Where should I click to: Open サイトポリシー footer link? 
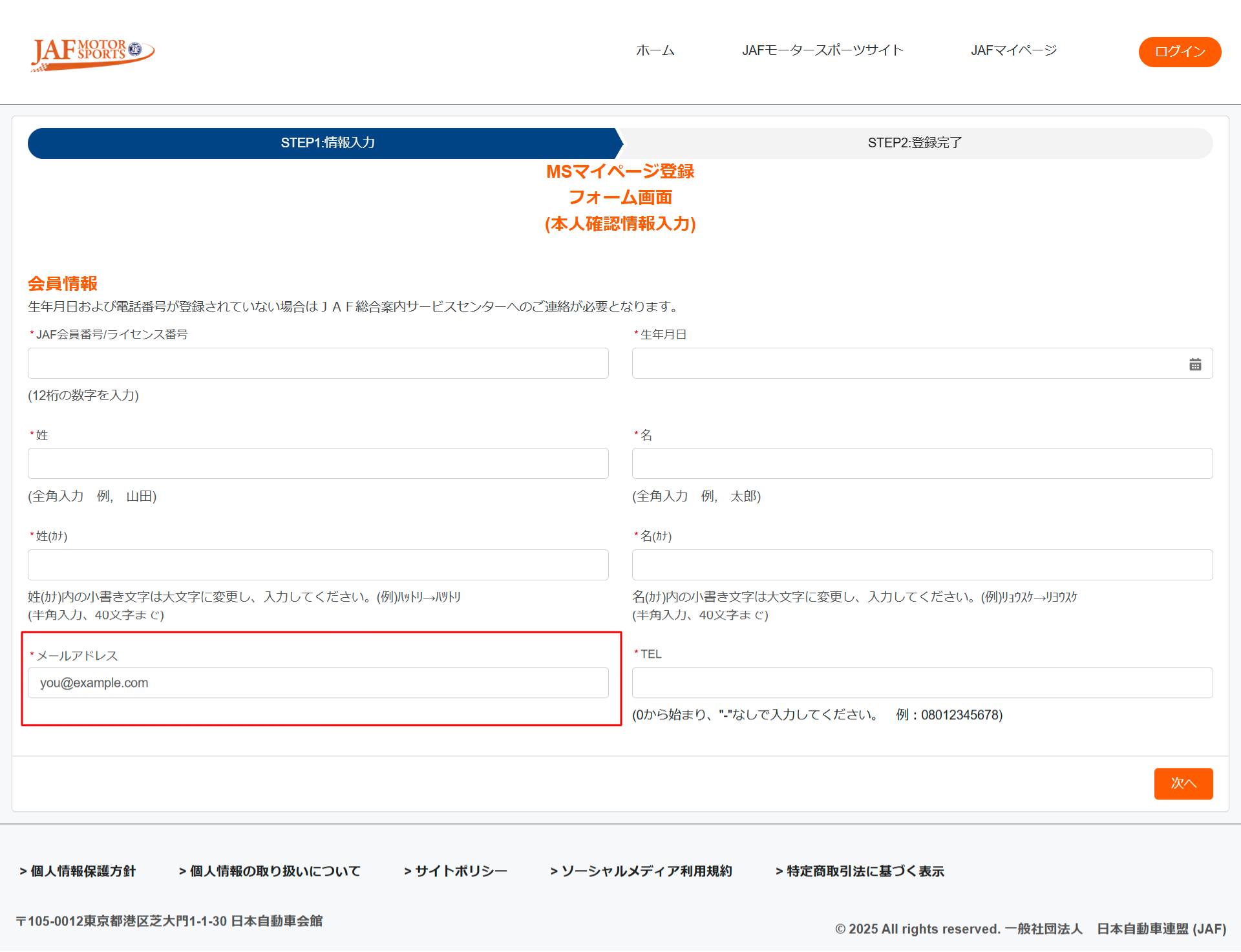[456, 871]
